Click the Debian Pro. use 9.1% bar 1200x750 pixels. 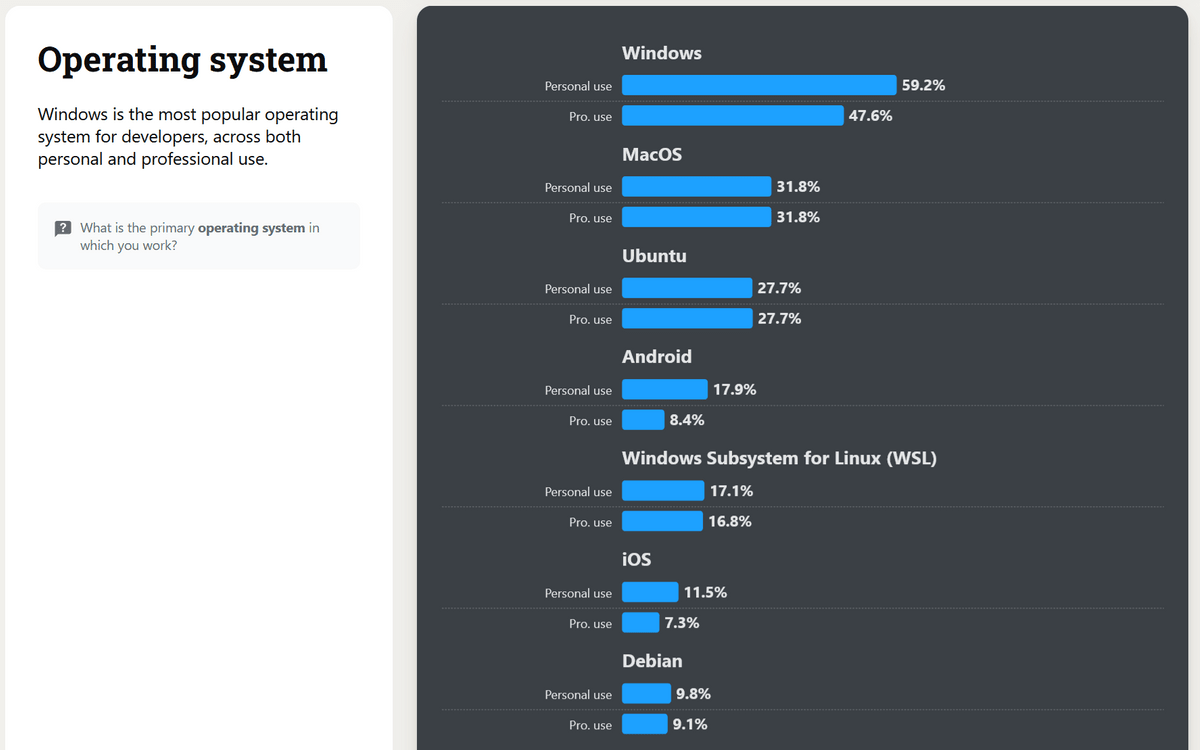tap(644, 724)
